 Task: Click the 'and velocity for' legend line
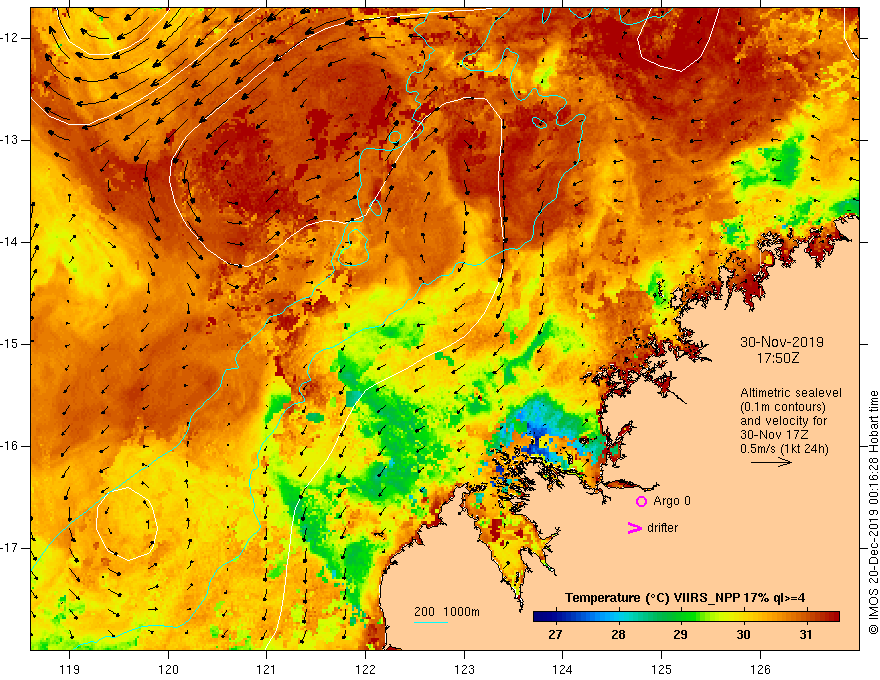pyautogui.click(x=783, y=421)
